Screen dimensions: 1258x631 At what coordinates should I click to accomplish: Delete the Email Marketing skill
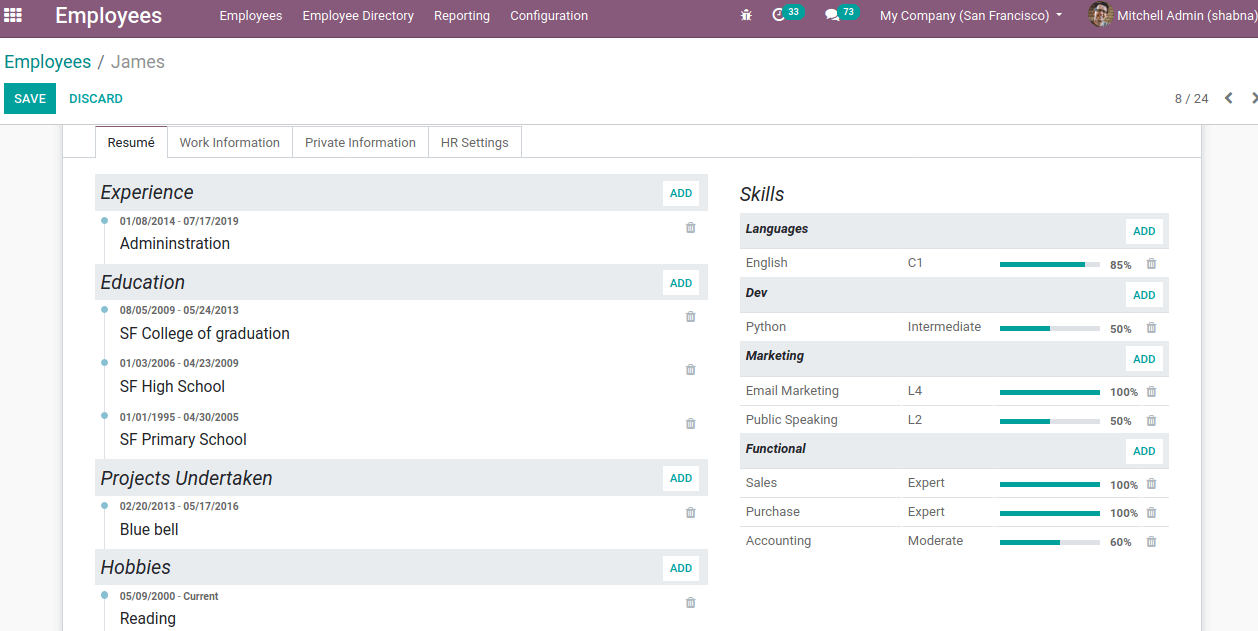(1151, 392)
